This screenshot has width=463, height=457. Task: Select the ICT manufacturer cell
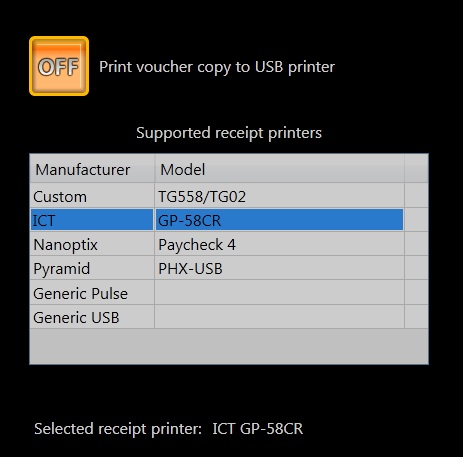click(92, 220)
